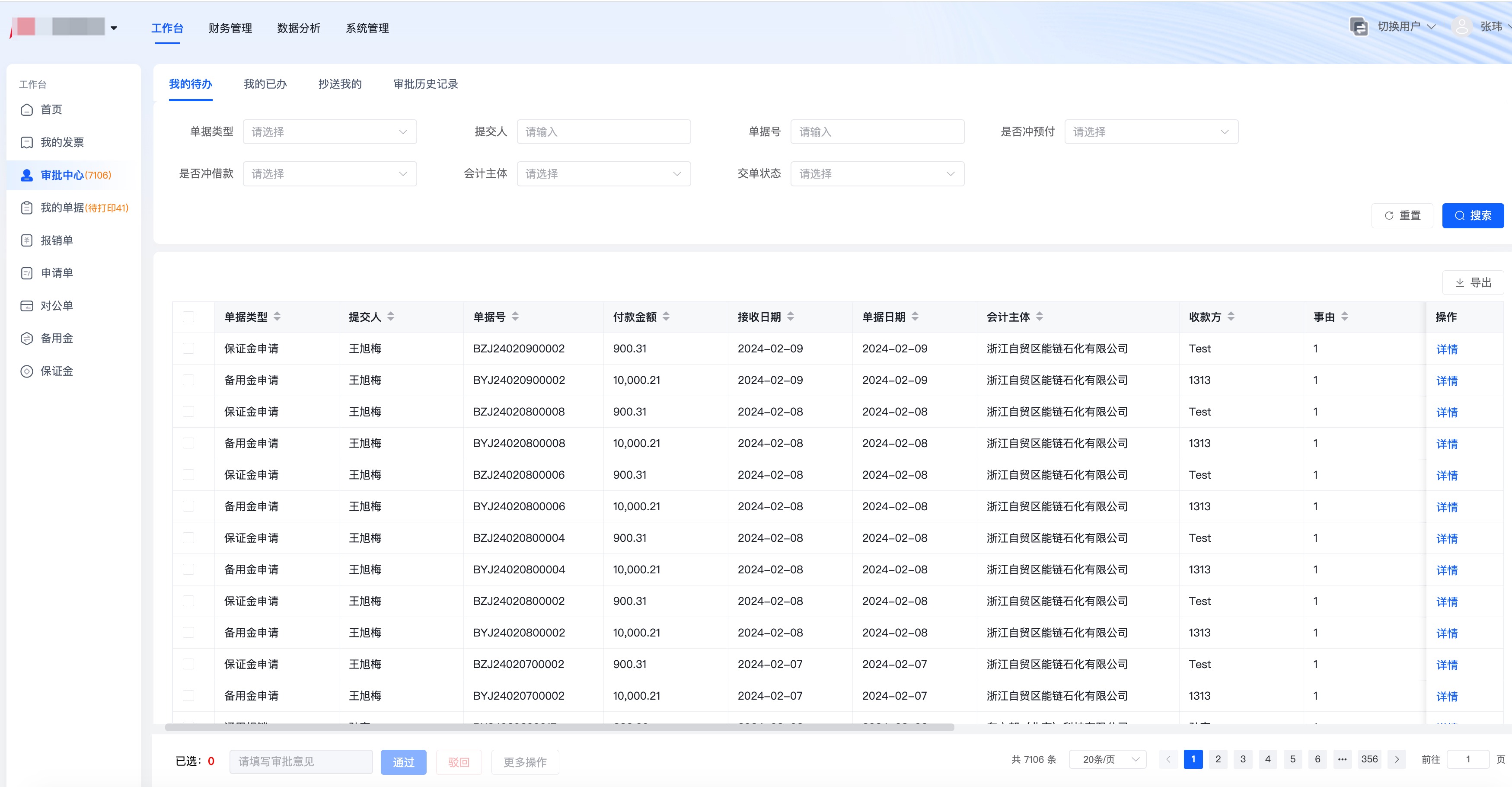Click the 备用金 sidebar icon

point(26,338)
